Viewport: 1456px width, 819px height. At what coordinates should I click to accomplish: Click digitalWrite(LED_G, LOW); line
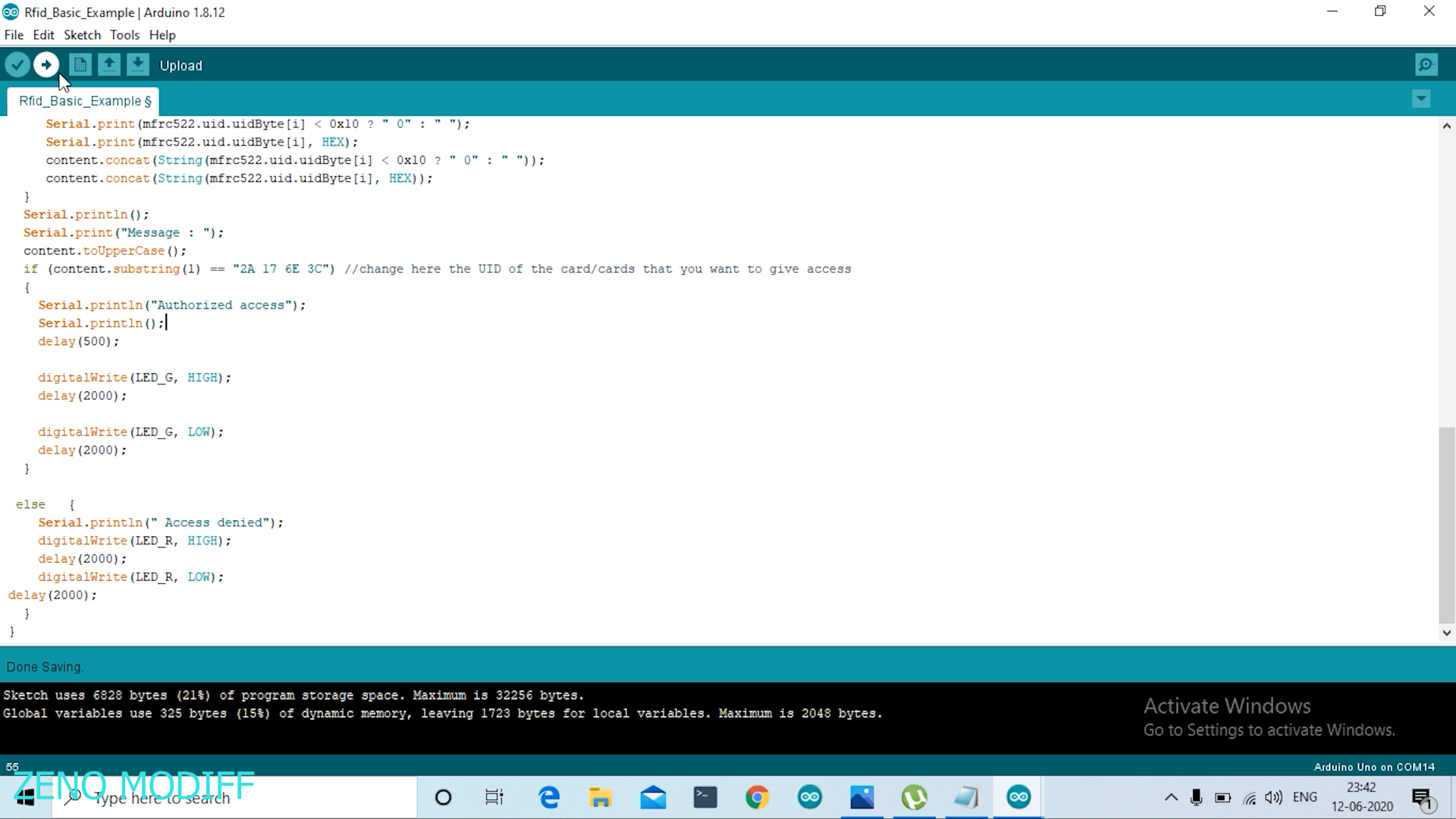[131, 432]
